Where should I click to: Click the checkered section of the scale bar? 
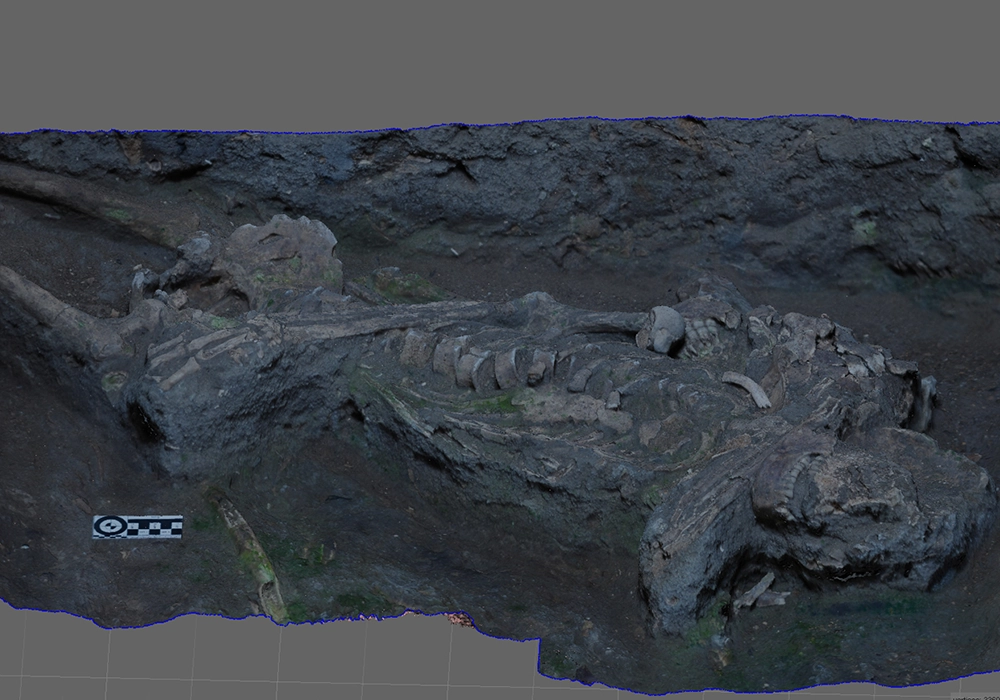pyautogui.click(x=154, y=526)
